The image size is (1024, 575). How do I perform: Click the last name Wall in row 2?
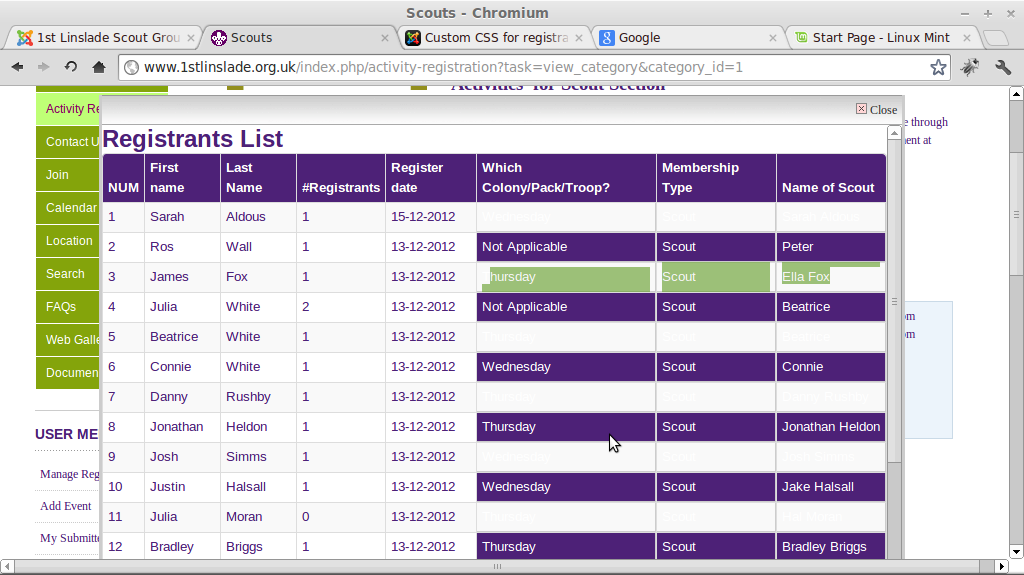pyautogui.click(x=239, y=247)
